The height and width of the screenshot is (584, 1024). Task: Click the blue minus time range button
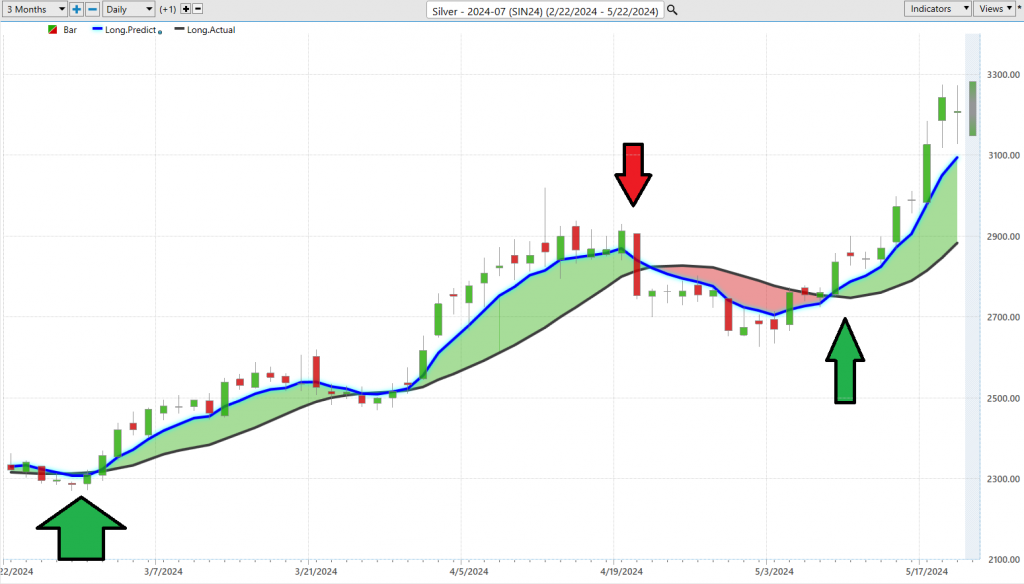coord(92,9)
